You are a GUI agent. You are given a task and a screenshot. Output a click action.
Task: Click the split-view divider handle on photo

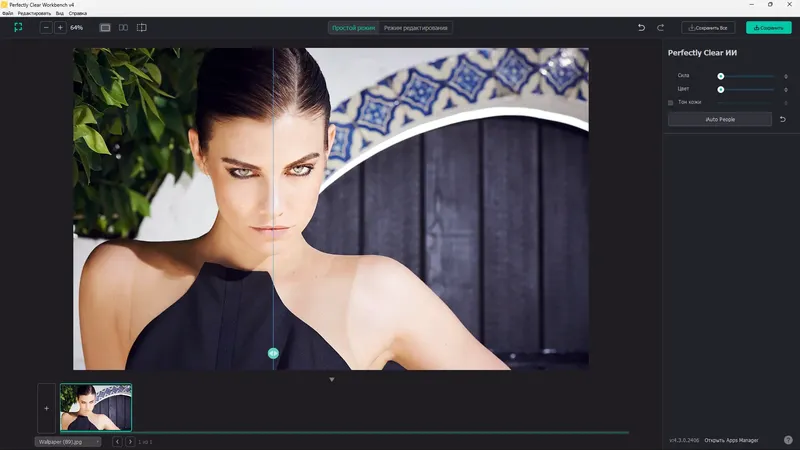click(x=273, y=353)
